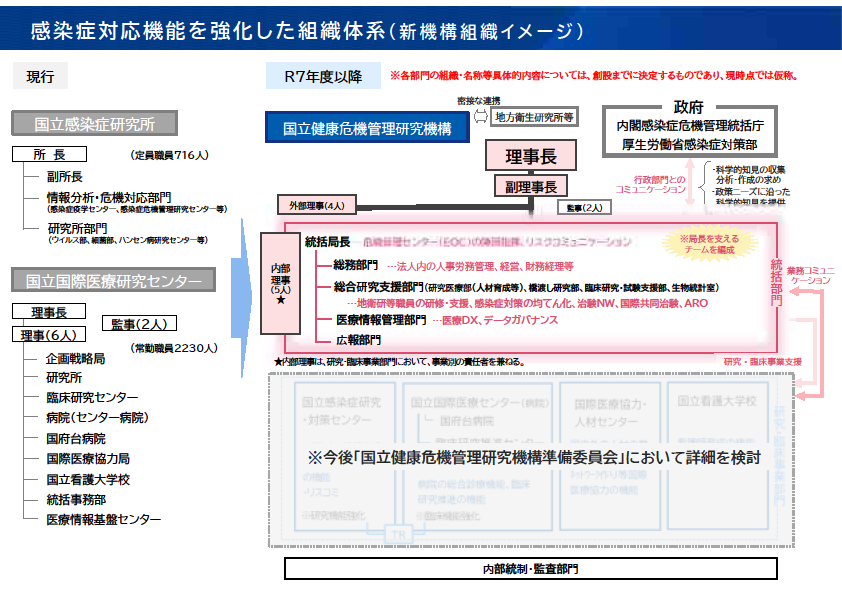Select the R7年度以降 label

[x=323, y=76]
